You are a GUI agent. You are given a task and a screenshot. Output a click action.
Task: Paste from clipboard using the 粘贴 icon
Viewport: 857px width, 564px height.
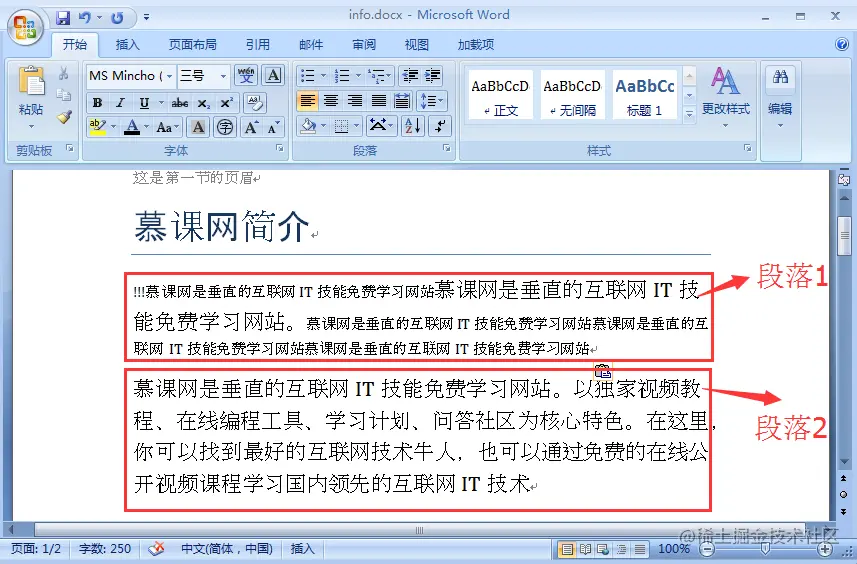(31, 81)
